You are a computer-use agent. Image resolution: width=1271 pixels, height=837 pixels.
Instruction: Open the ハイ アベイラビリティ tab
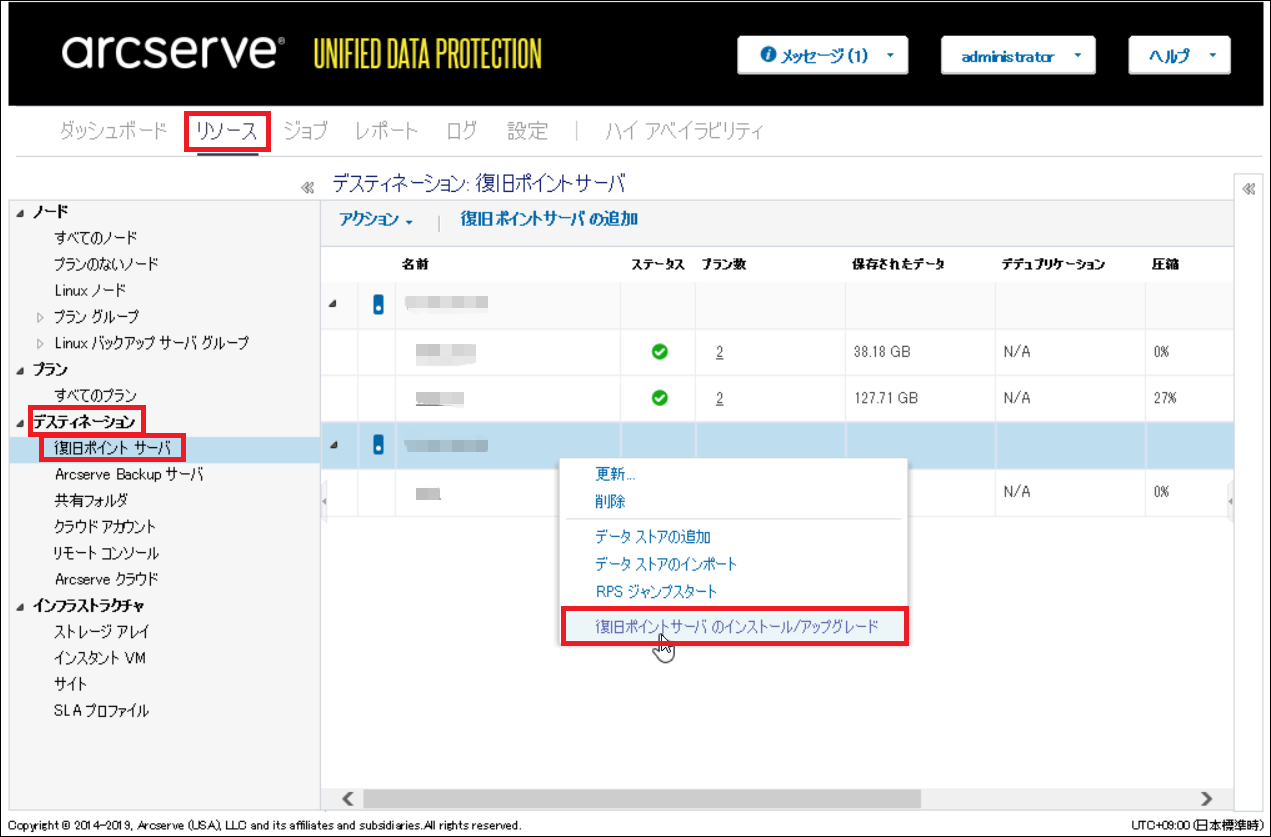685,131
